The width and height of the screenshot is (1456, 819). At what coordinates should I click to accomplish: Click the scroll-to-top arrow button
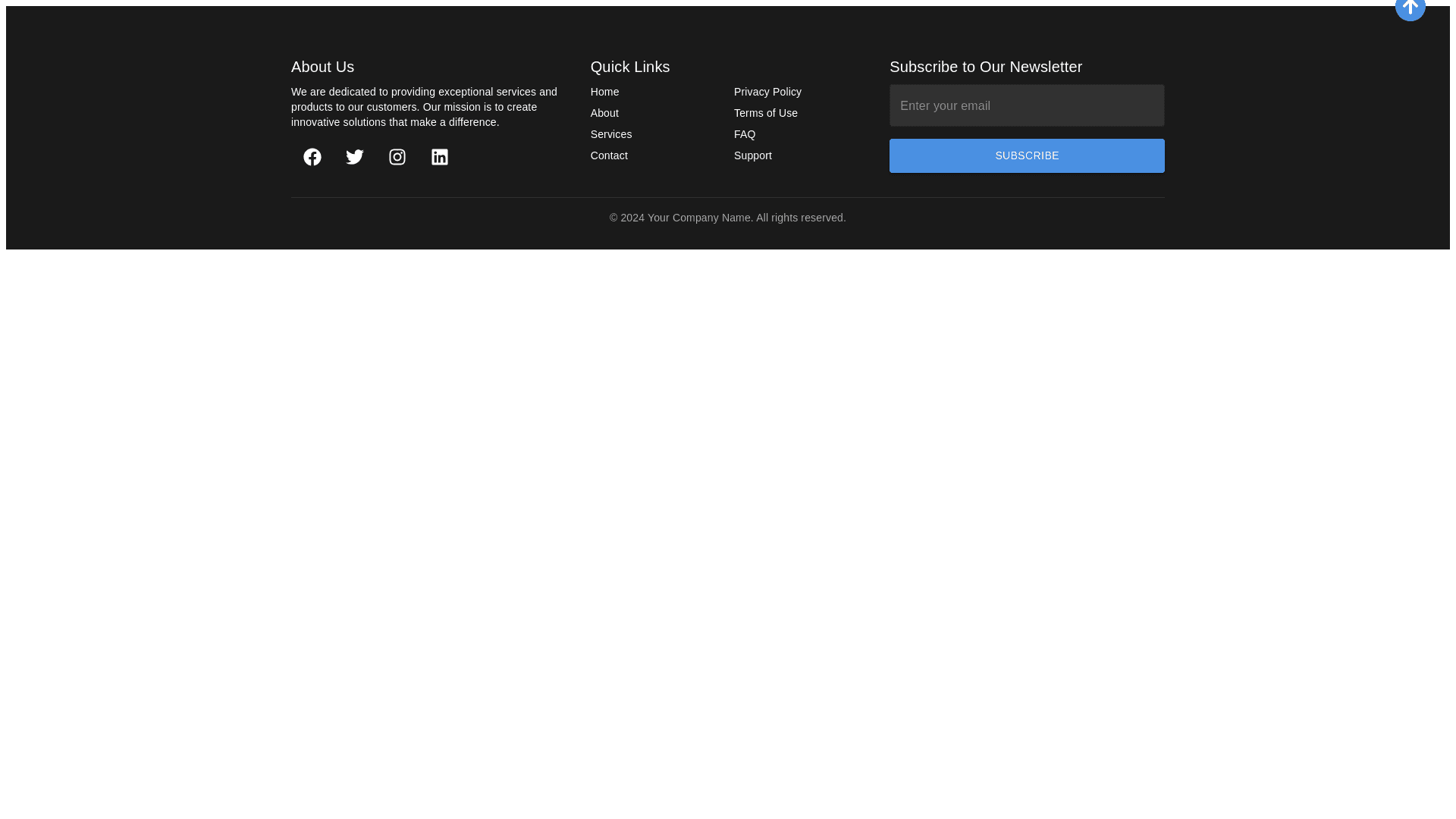[x=1410, y=8]
